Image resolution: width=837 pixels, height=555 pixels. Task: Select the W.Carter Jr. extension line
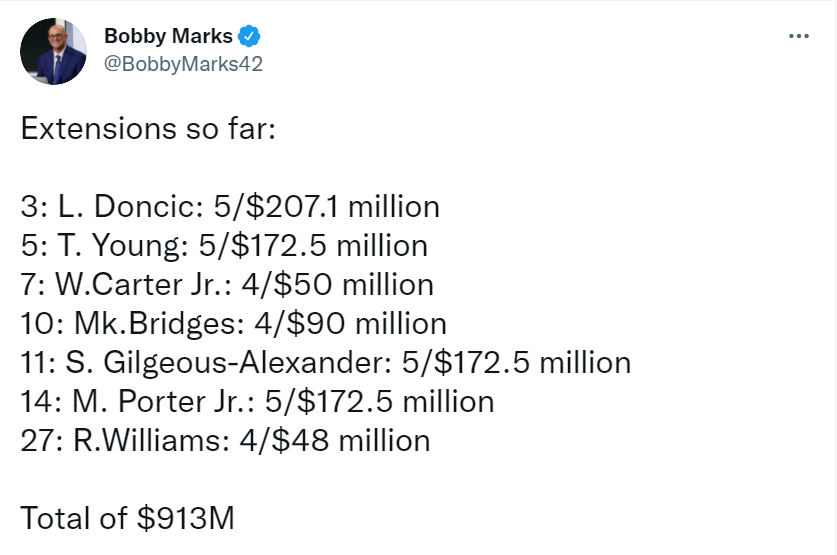(x=226, y=285)
